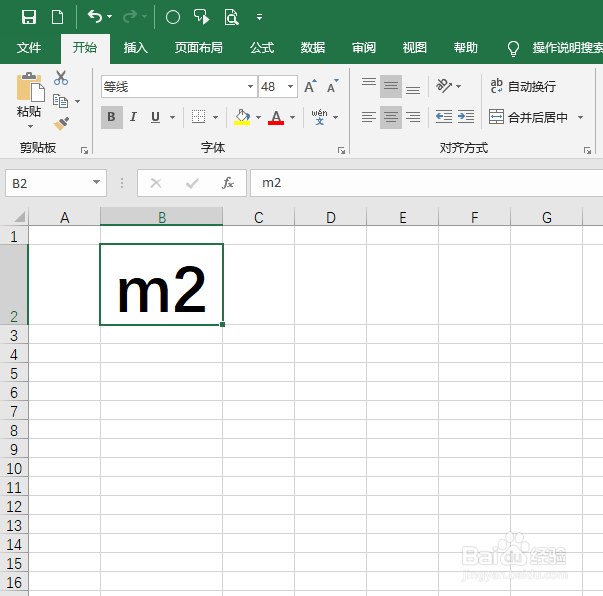Toggle align text left
Viewport: 603px width, 596px height.
click(x=369, y=117)
